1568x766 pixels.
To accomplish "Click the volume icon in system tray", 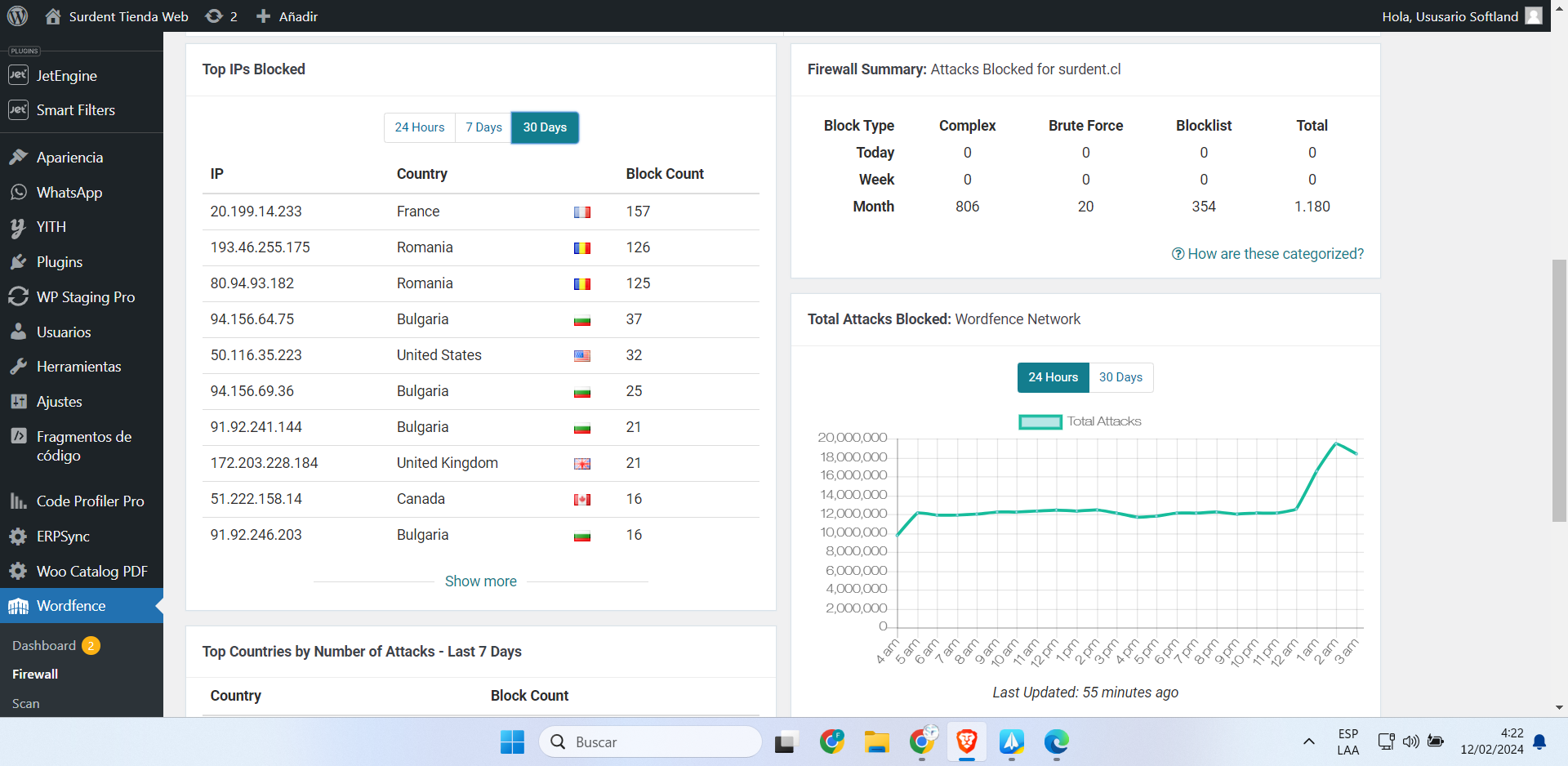I will [1410, 742].
